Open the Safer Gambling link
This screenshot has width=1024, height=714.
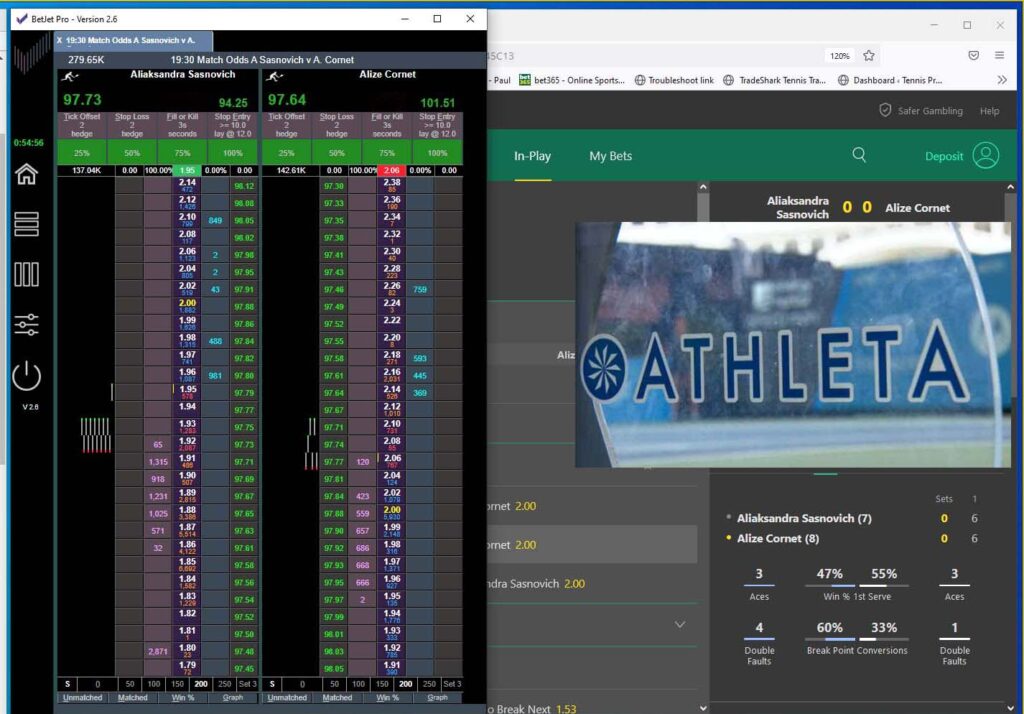[x=921, y=110]
